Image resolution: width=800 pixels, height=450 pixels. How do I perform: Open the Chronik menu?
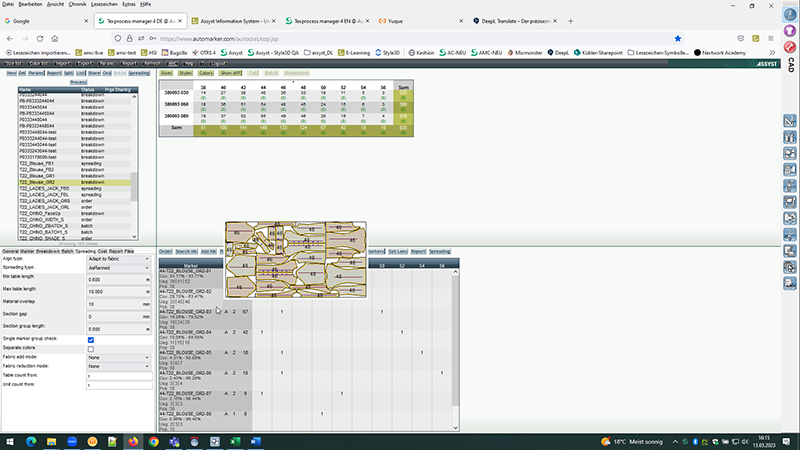[78, 5]
